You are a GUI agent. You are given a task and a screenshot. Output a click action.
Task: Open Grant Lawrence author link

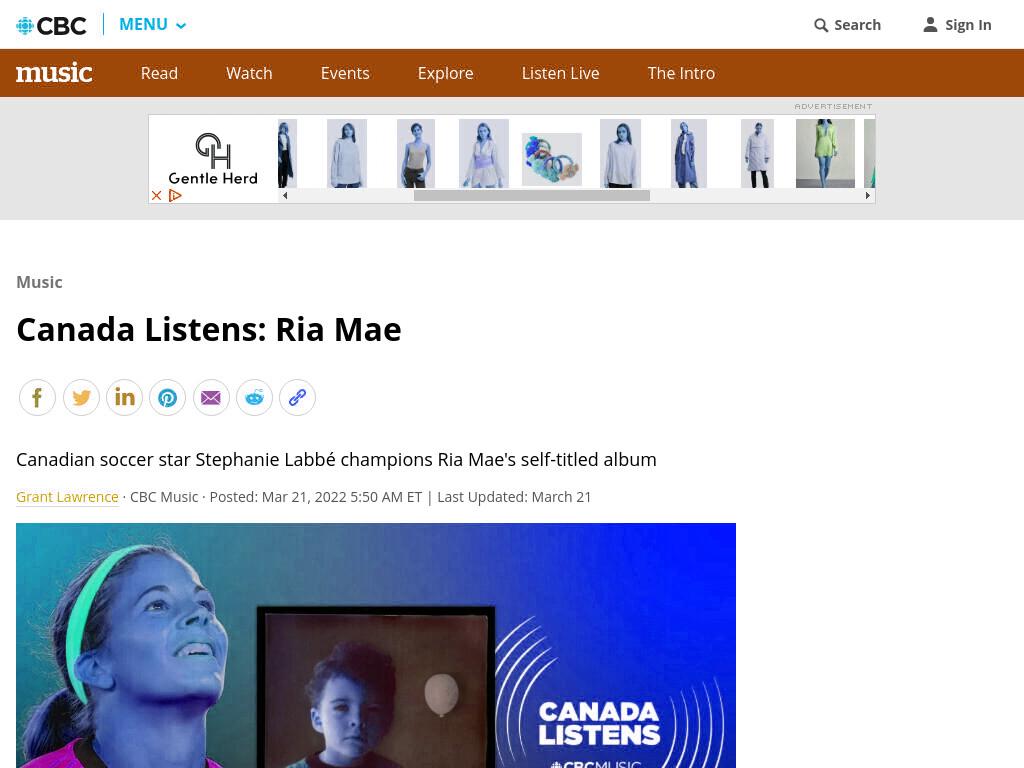(x=67, y=497)
